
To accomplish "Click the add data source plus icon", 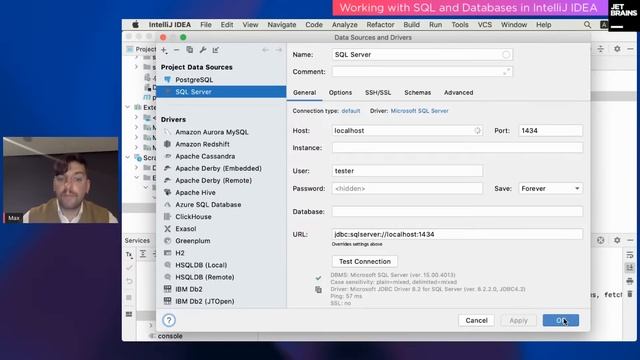I will click(164, 50).
